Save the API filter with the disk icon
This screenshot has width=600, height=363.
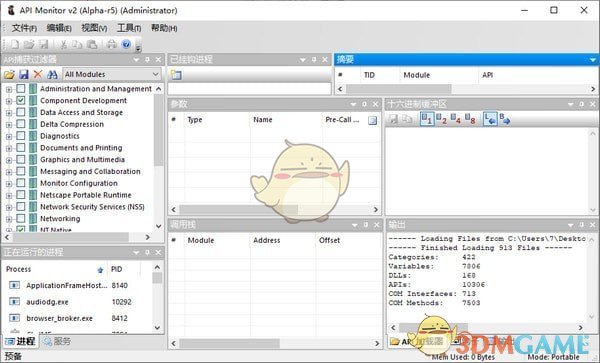[24, 74]
